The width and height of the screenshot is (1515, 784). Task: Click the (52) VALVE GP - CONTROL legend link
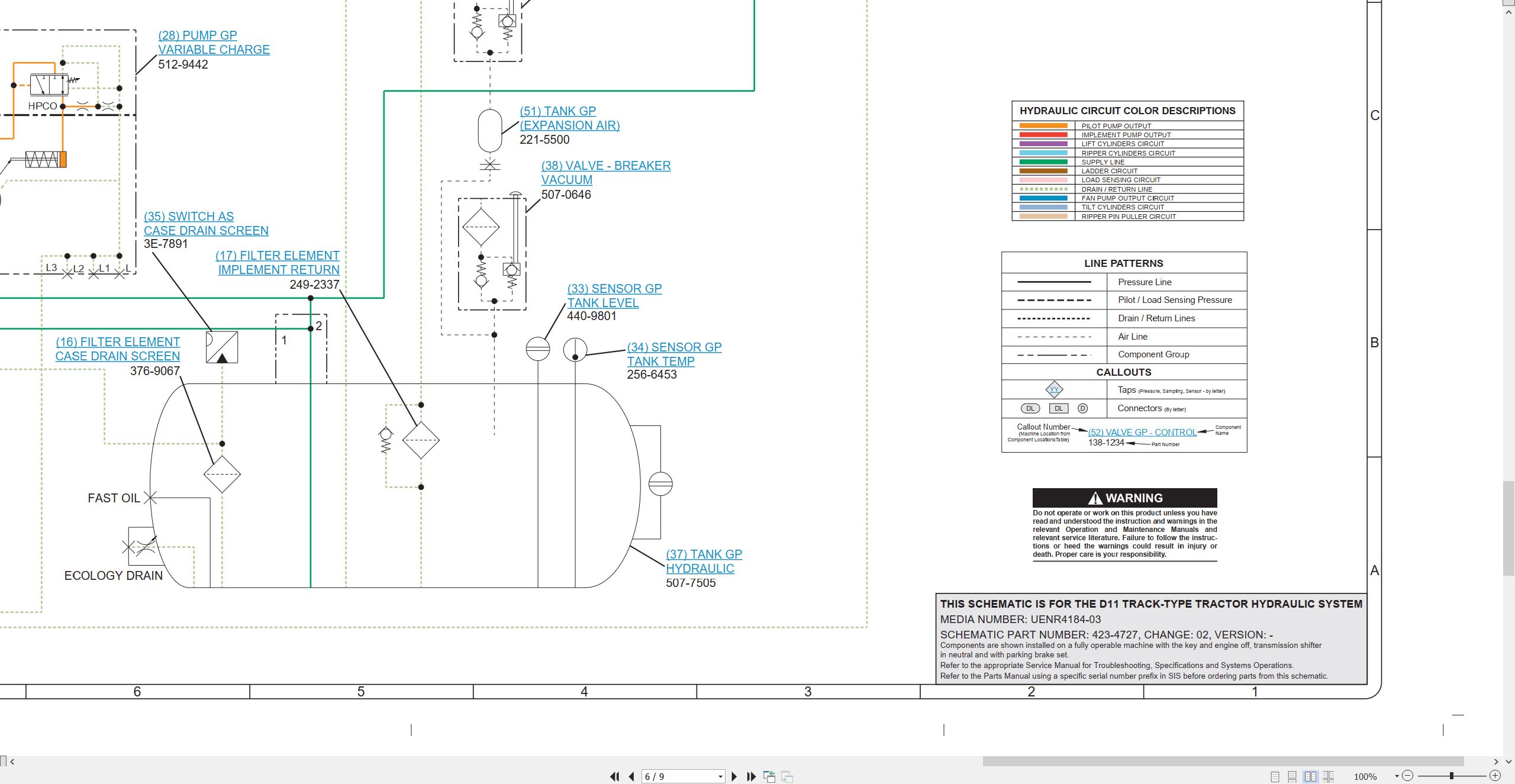point(1142,433)
